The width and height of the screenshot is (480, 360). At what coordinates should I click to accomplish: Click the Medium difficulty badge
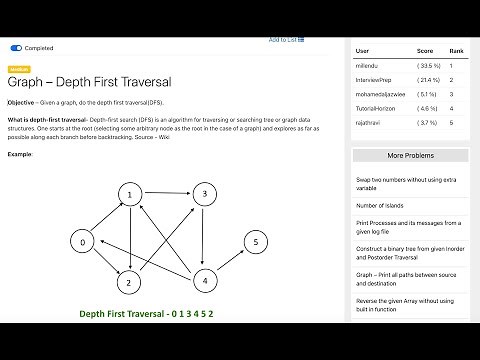(19, 69)
